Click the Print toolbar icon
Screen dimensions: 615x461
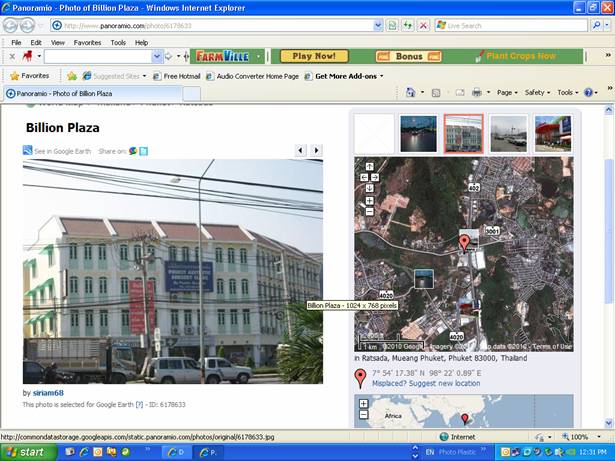pyautogui.click(x=477, y=93)
